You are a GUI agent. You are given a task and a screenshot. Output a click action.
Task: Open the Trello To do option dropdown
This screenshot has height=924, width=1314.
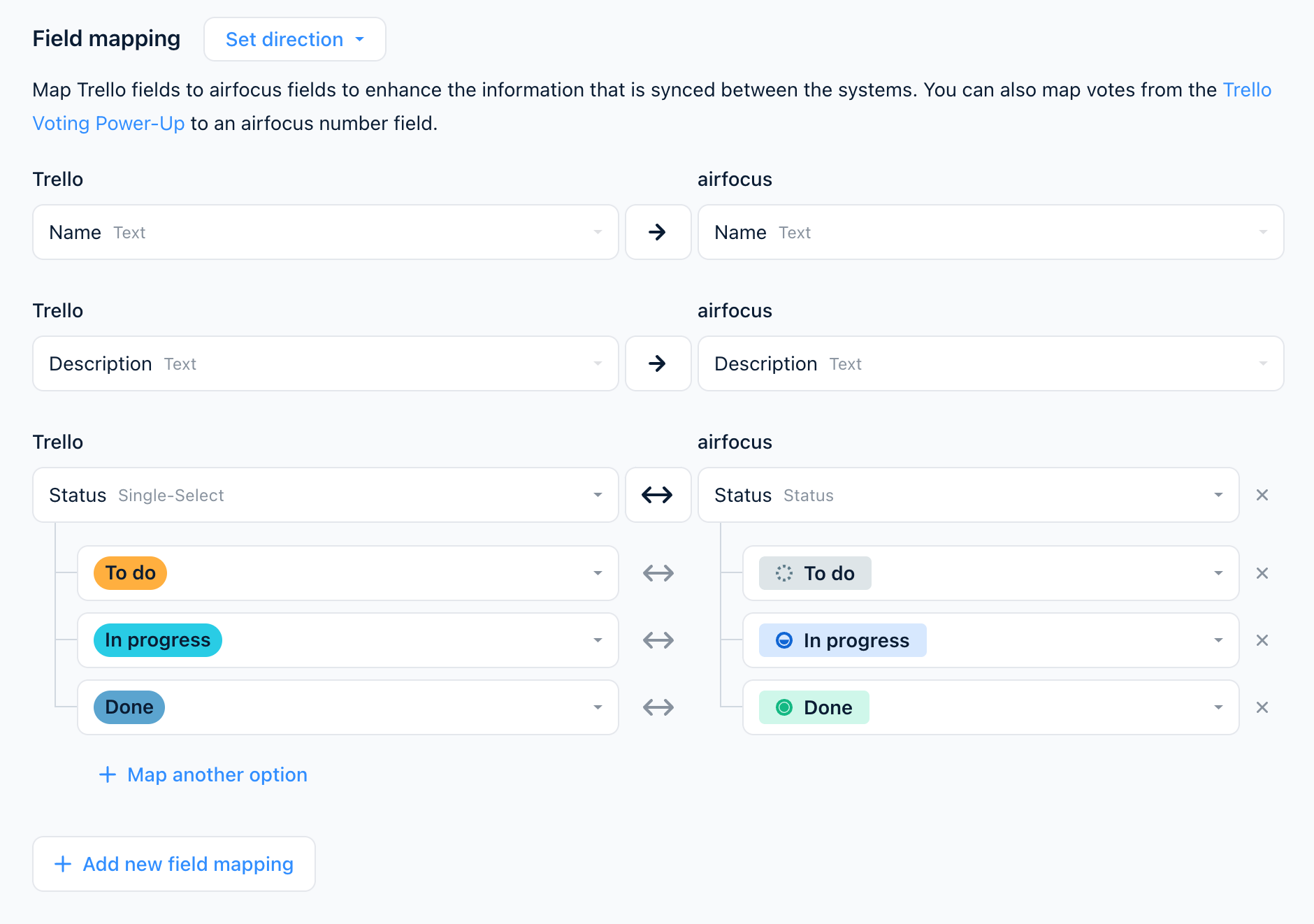348,573
